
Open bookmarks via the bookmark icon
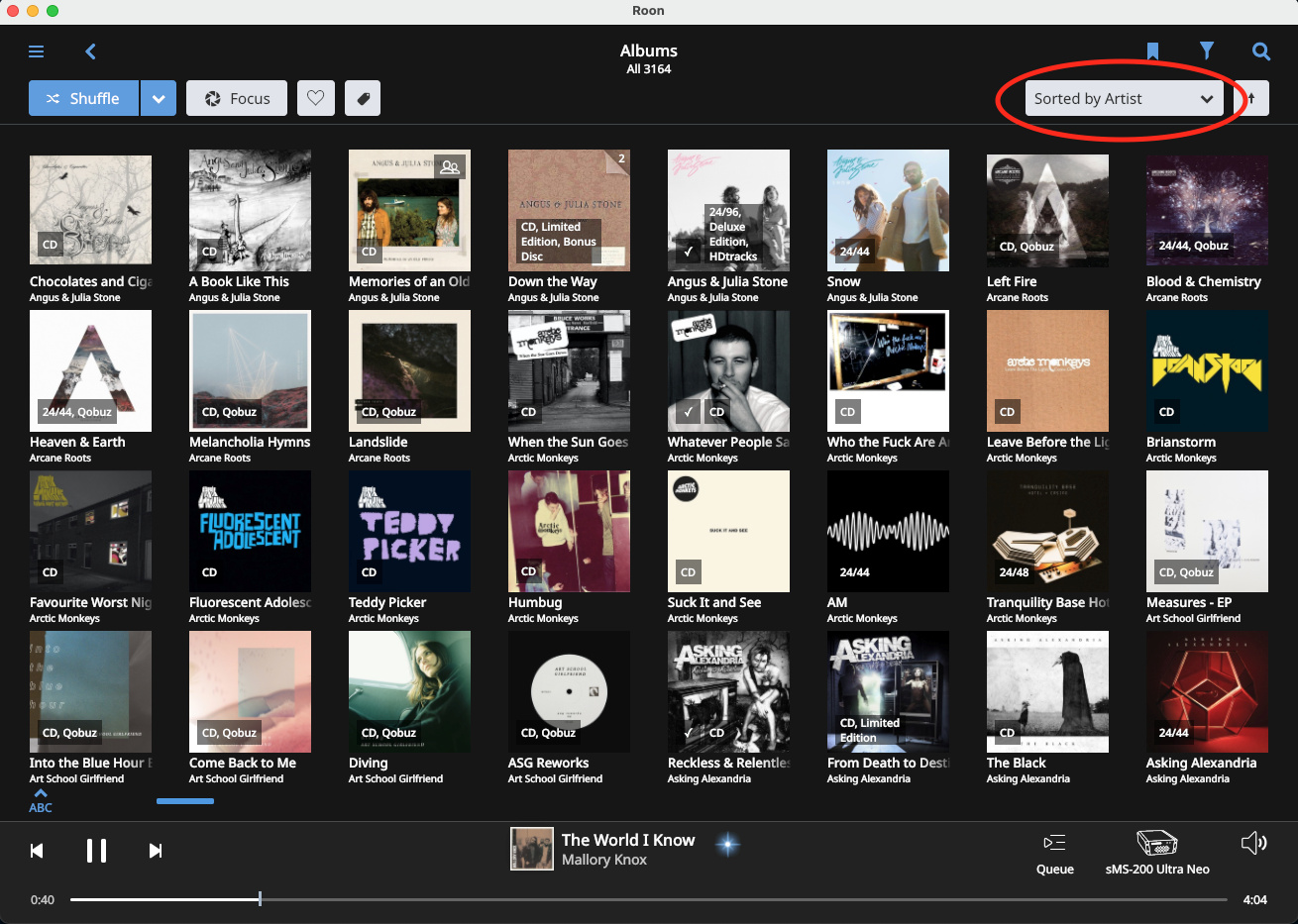point(1152,51)
